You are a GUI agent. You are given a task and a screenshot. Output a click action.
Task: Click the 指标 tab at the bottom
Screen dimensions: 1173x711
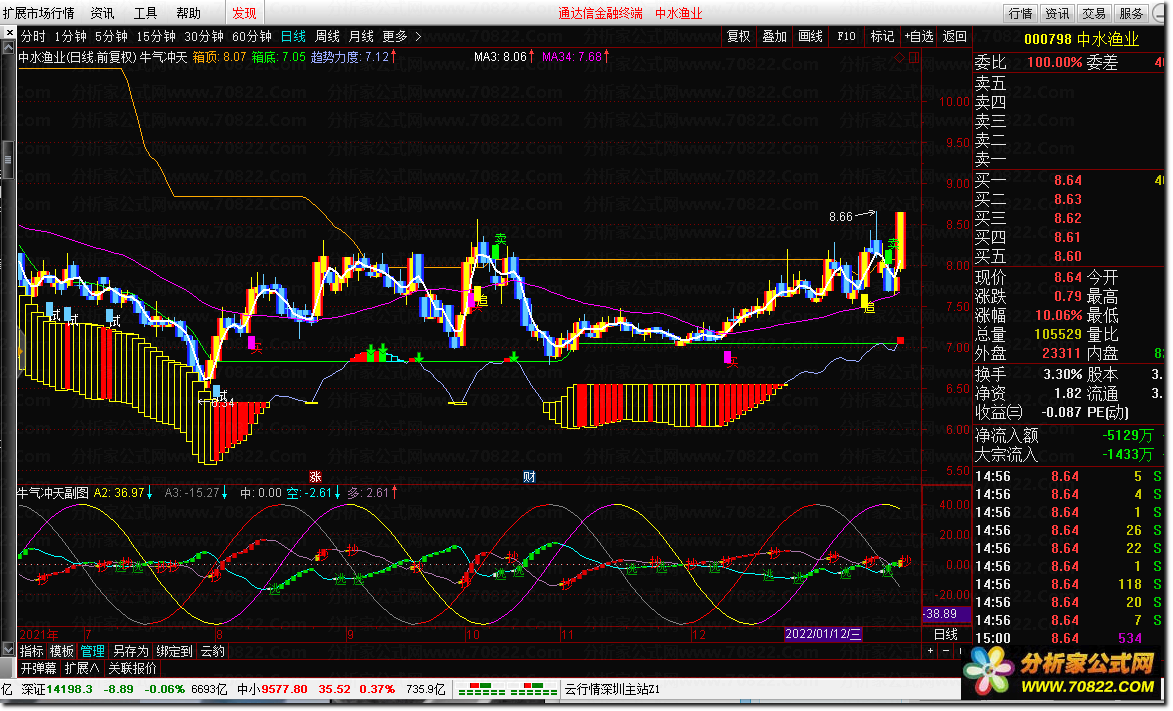pyautogui.click(x=31, y=651)
